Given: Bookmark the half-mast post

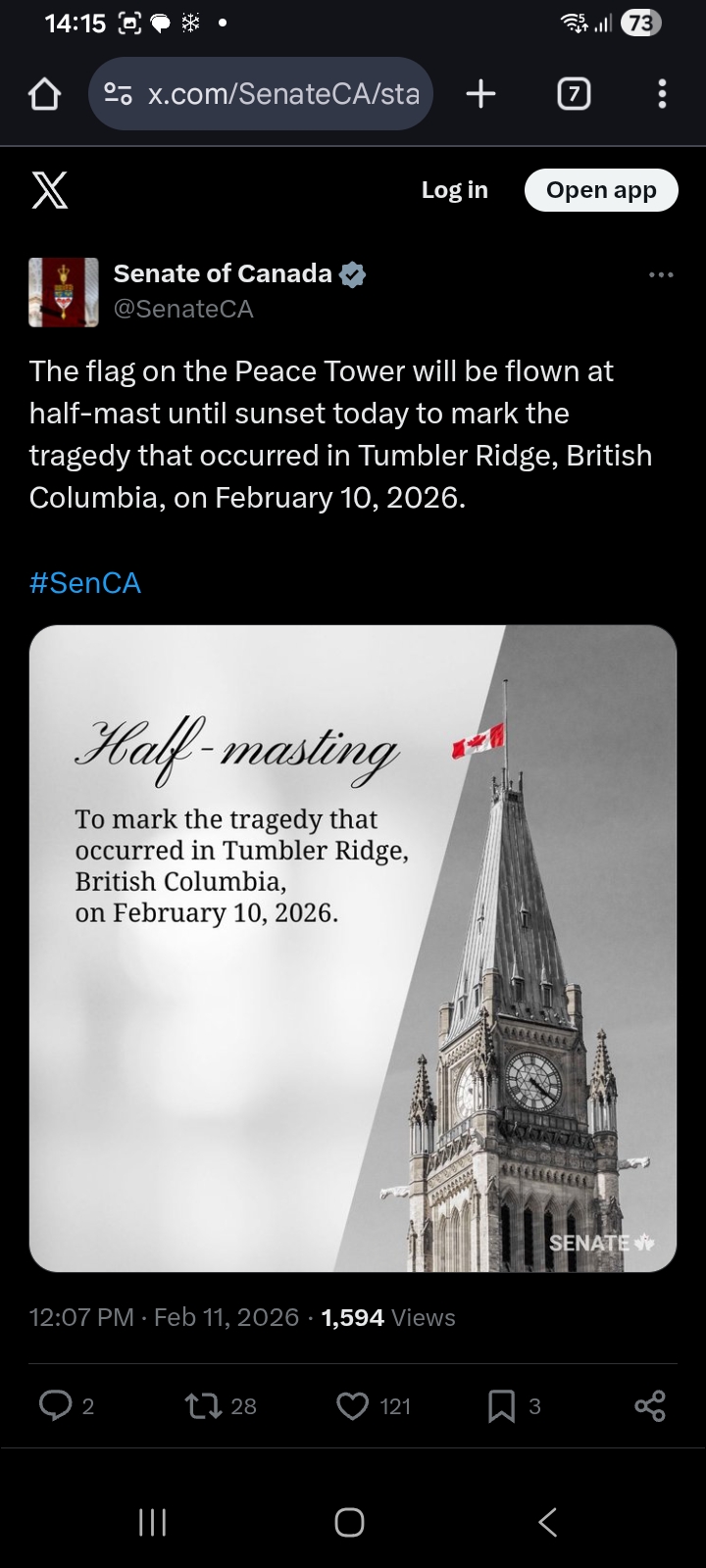Looking at the screenshot, I should [x=501, y=1406].
